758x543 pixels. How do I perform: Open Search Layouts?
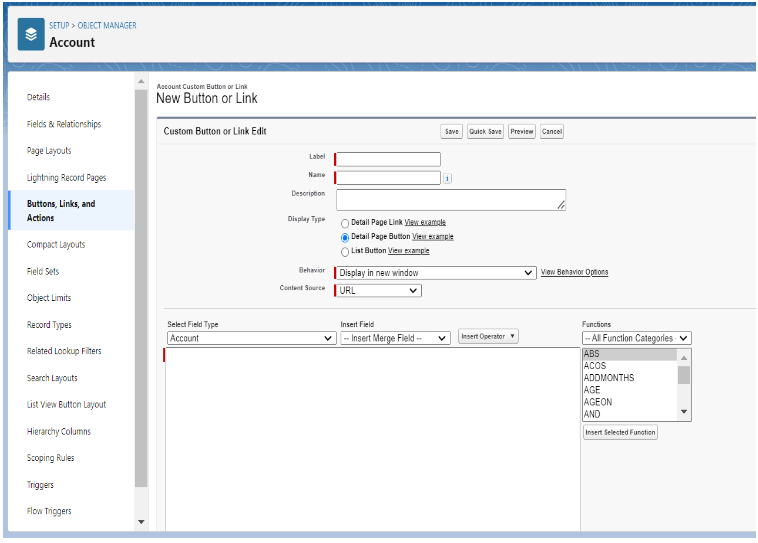pyautogui.click(x=52, y=378)
